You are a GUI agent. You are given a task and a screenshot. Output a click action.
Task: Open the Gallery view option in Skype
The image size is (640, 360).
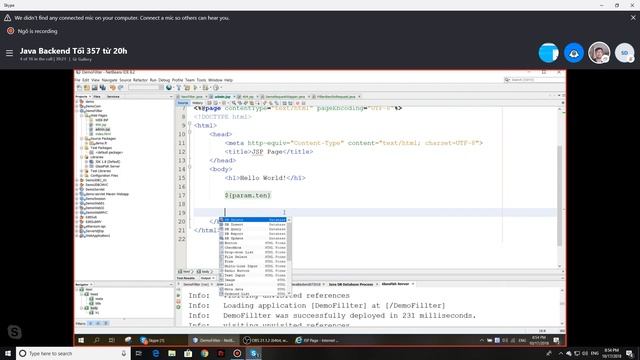tap(82, 59)
